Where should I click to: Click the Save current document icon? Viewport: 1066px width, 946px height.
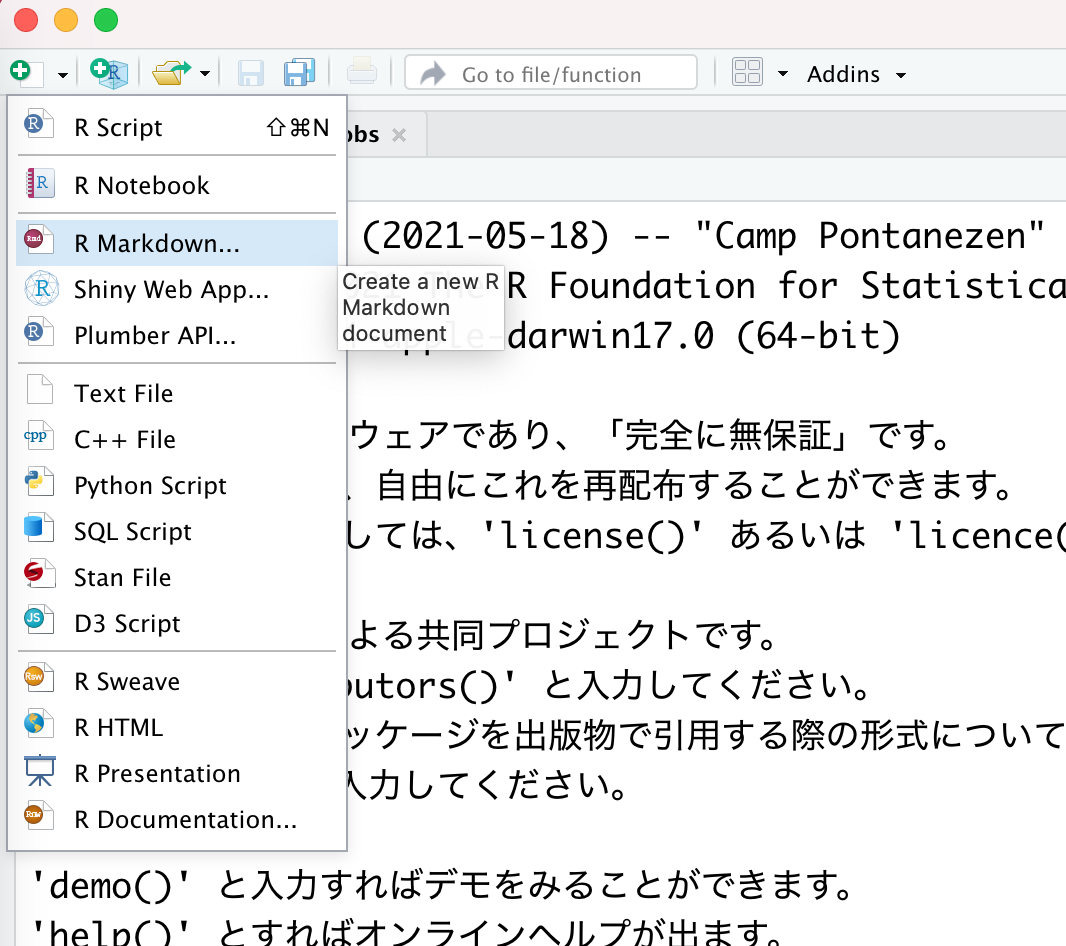point(250,73)
